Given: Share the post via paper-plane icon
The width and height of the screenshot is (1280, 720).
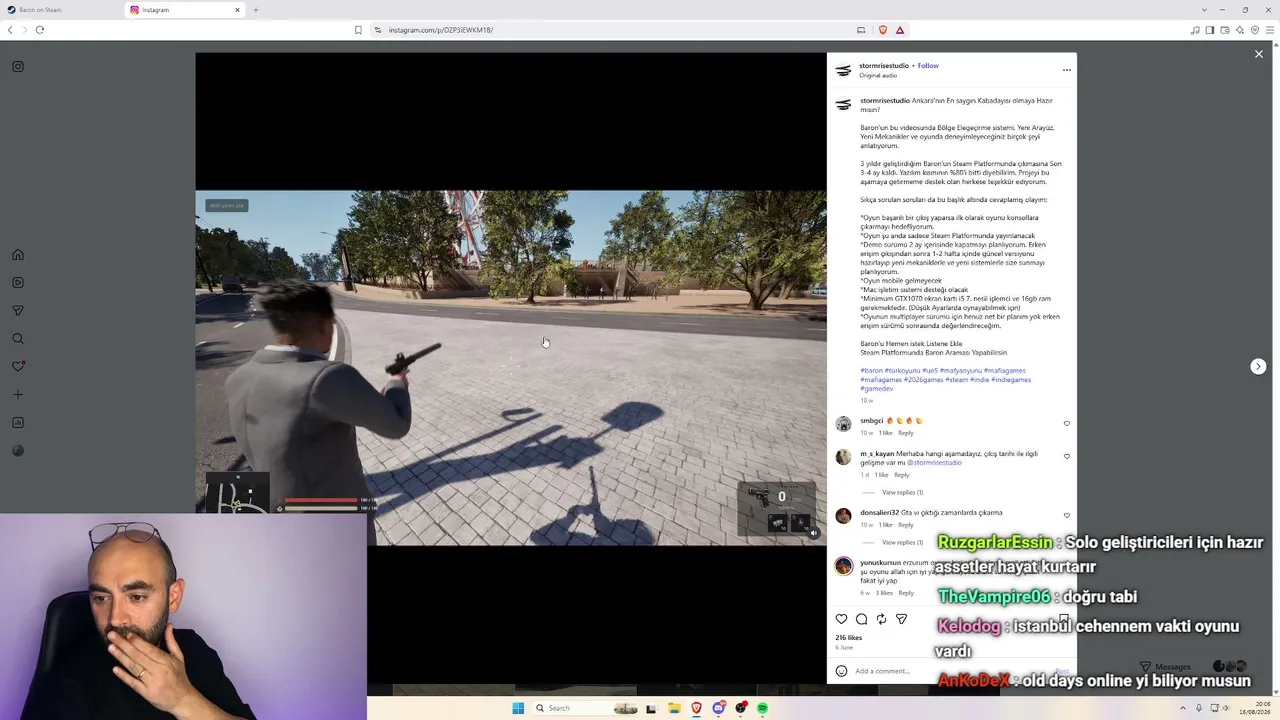Looking at the screenshot, I should [901, 619].
